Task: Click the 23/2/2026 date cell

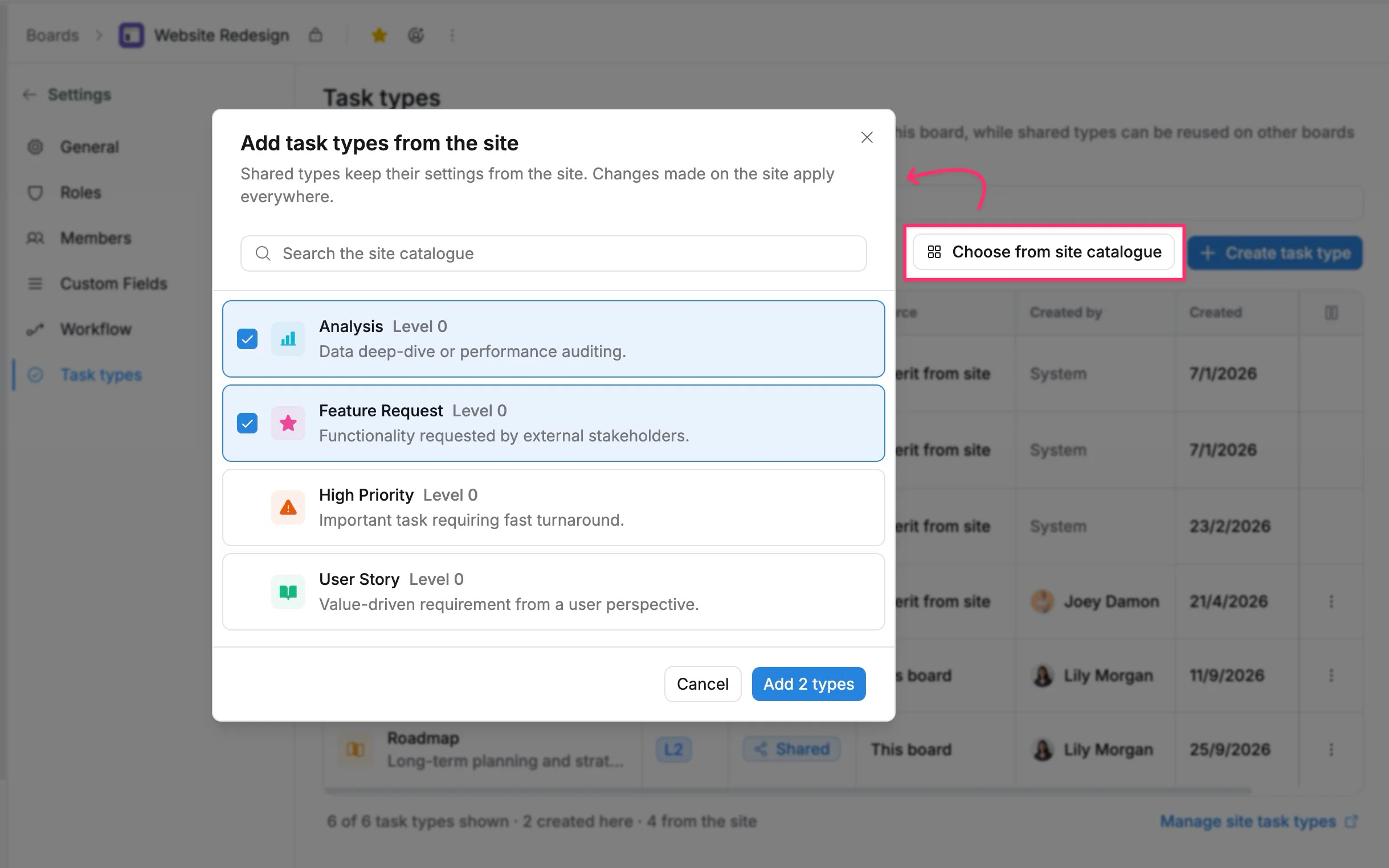Action: [1230, 526]
